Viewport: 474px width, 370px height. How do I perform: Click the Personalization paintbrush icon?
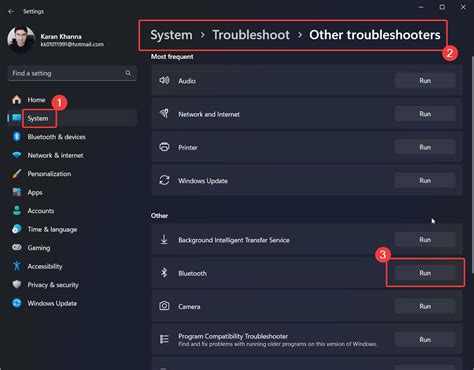(x=16, y=174)
